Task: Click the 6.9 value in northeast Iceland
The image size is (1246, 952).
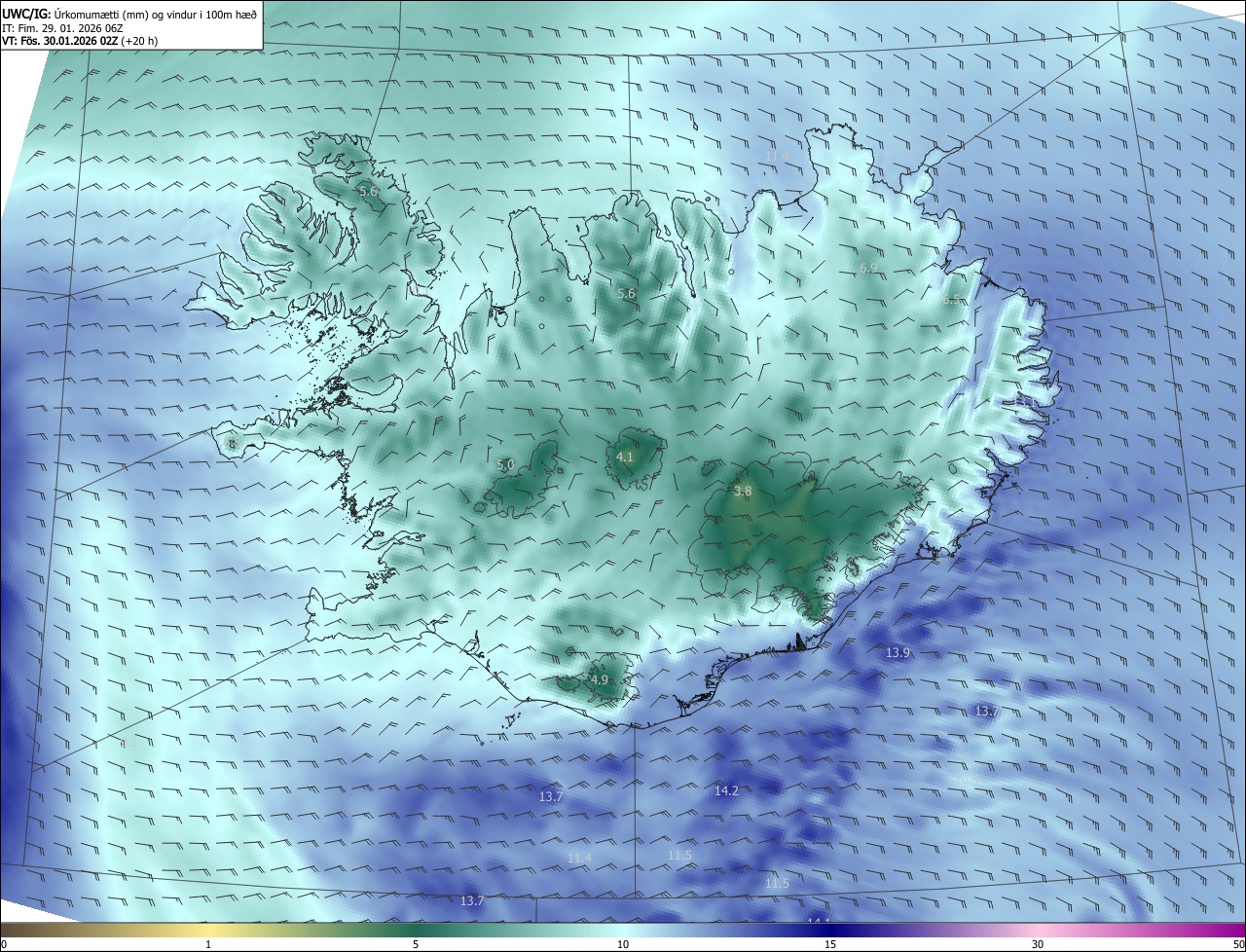Action: 869,268
